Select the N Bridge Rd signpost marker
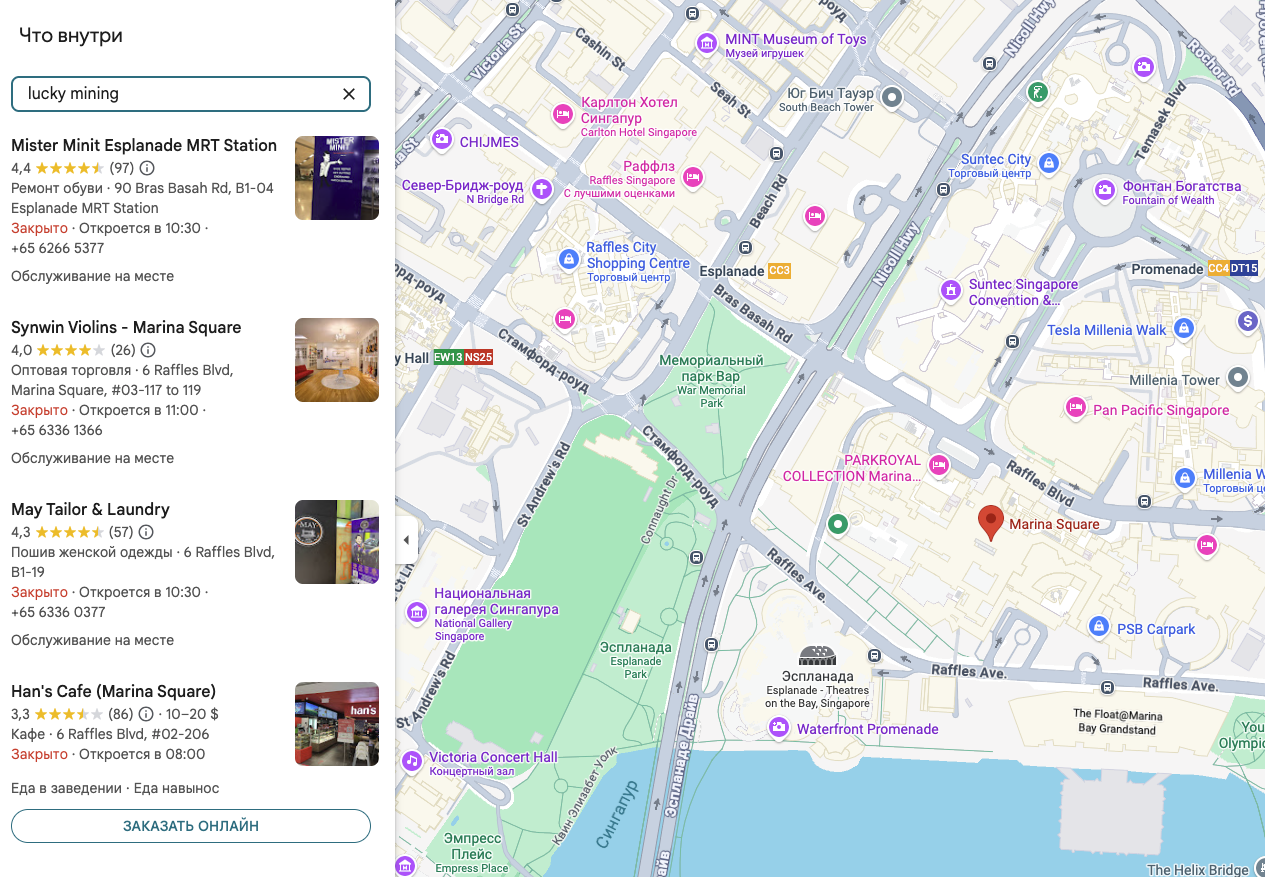This screenshot has width=1265, height=877. click(x=541, y=189)
